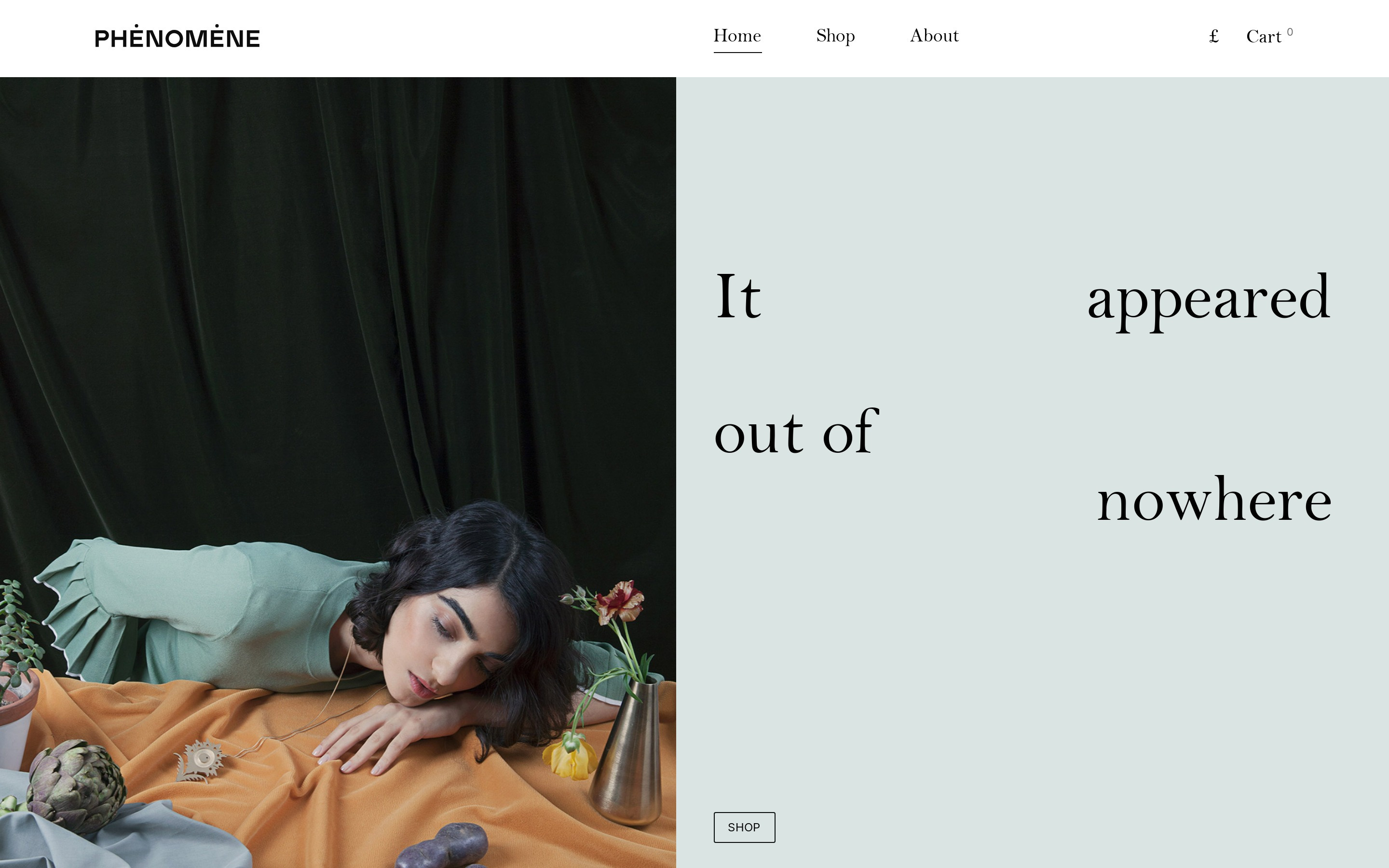
Task: View the Cart
Action: pos(1264,37)
